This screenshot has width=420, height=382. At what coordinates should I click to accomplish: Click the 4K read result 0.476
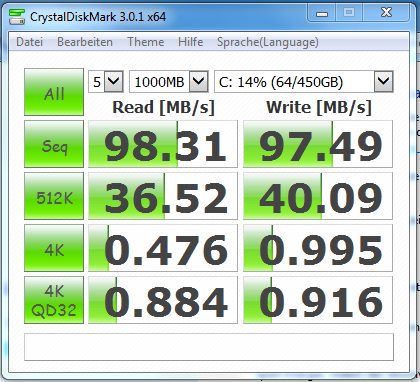163,248
